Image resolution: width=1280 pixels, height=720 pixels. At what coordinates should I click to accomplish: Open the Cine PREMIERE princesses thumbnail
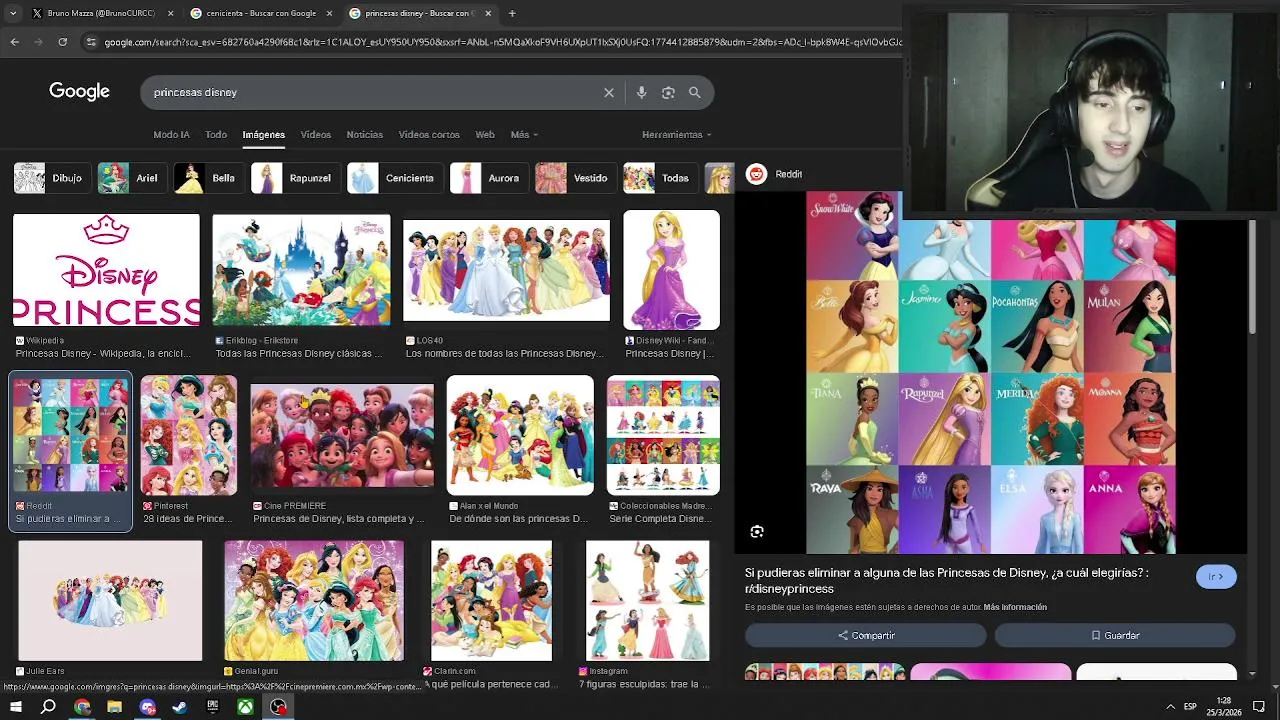[x=342, y=436]
